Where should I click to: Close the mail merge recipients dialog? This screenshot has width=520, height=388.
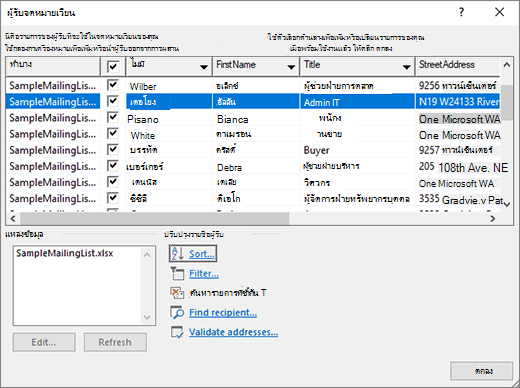[x=499, y=12]
